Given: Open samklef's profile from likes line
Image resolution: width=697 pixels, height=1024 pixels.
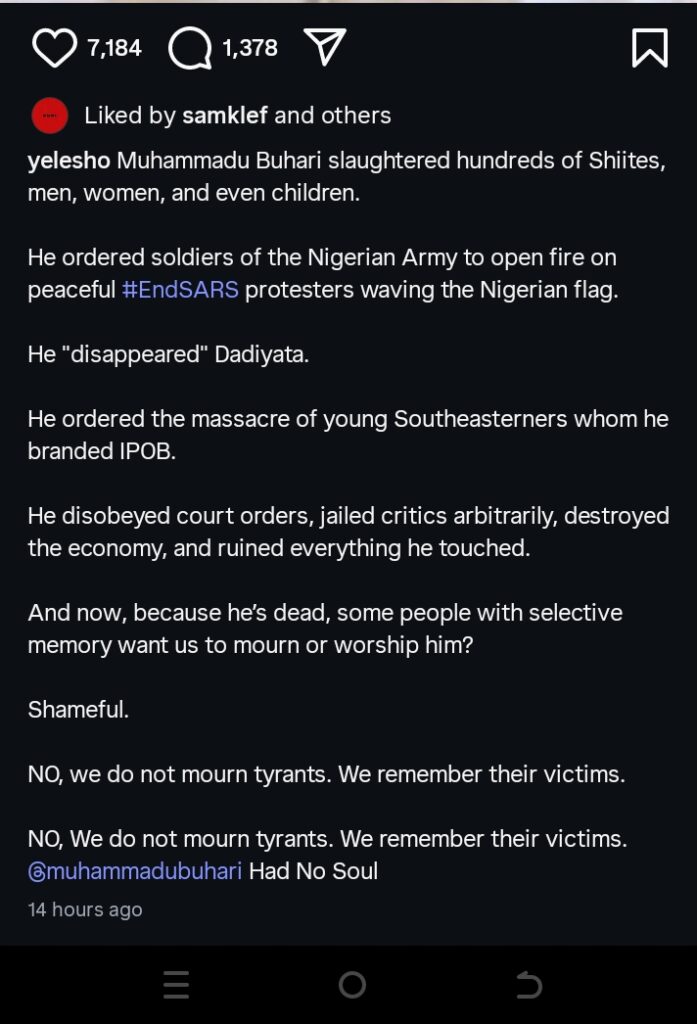Looking at the screenshot, I should [225, 116].
